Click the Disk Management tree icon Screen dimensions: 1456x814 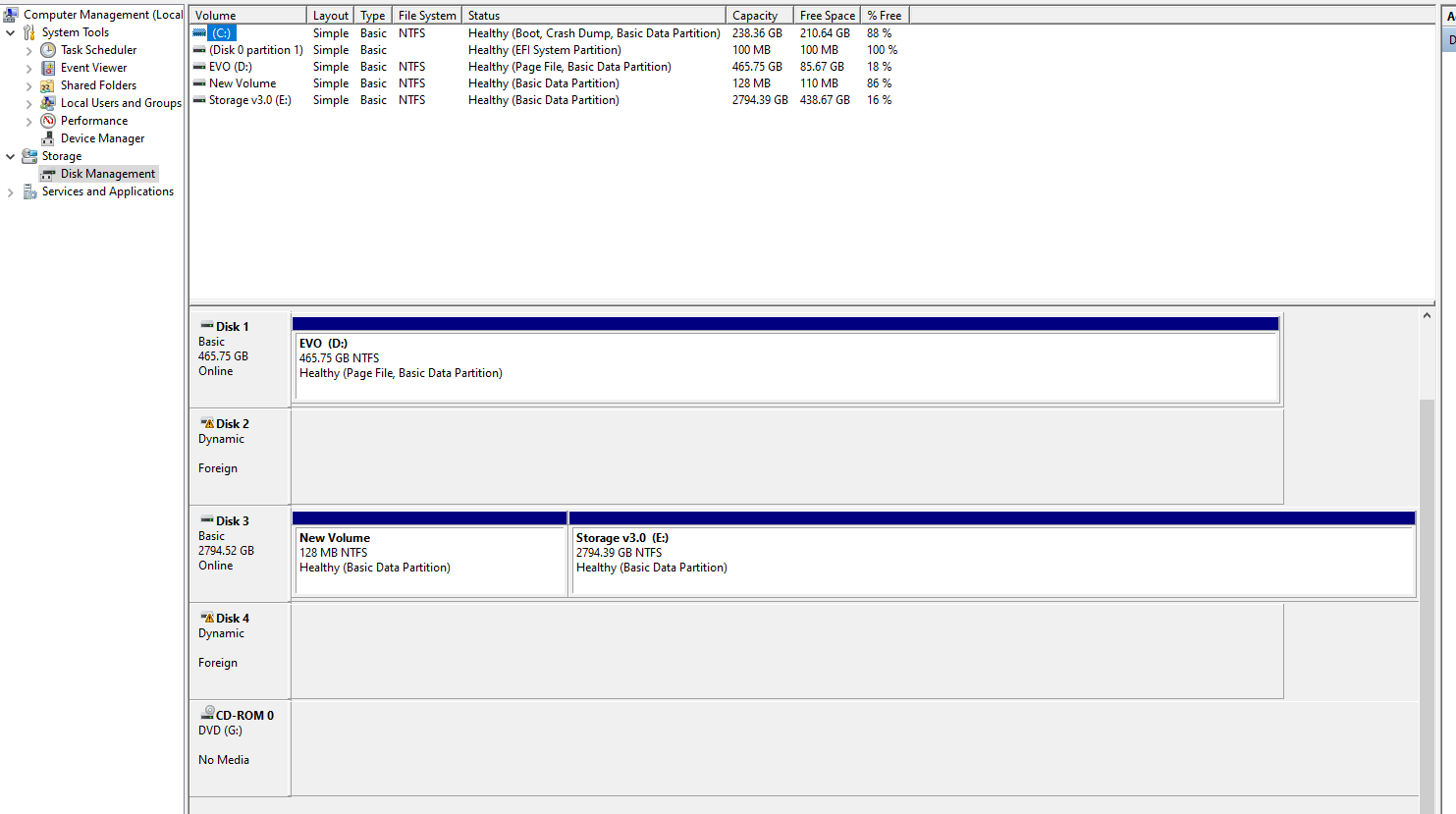48,174
